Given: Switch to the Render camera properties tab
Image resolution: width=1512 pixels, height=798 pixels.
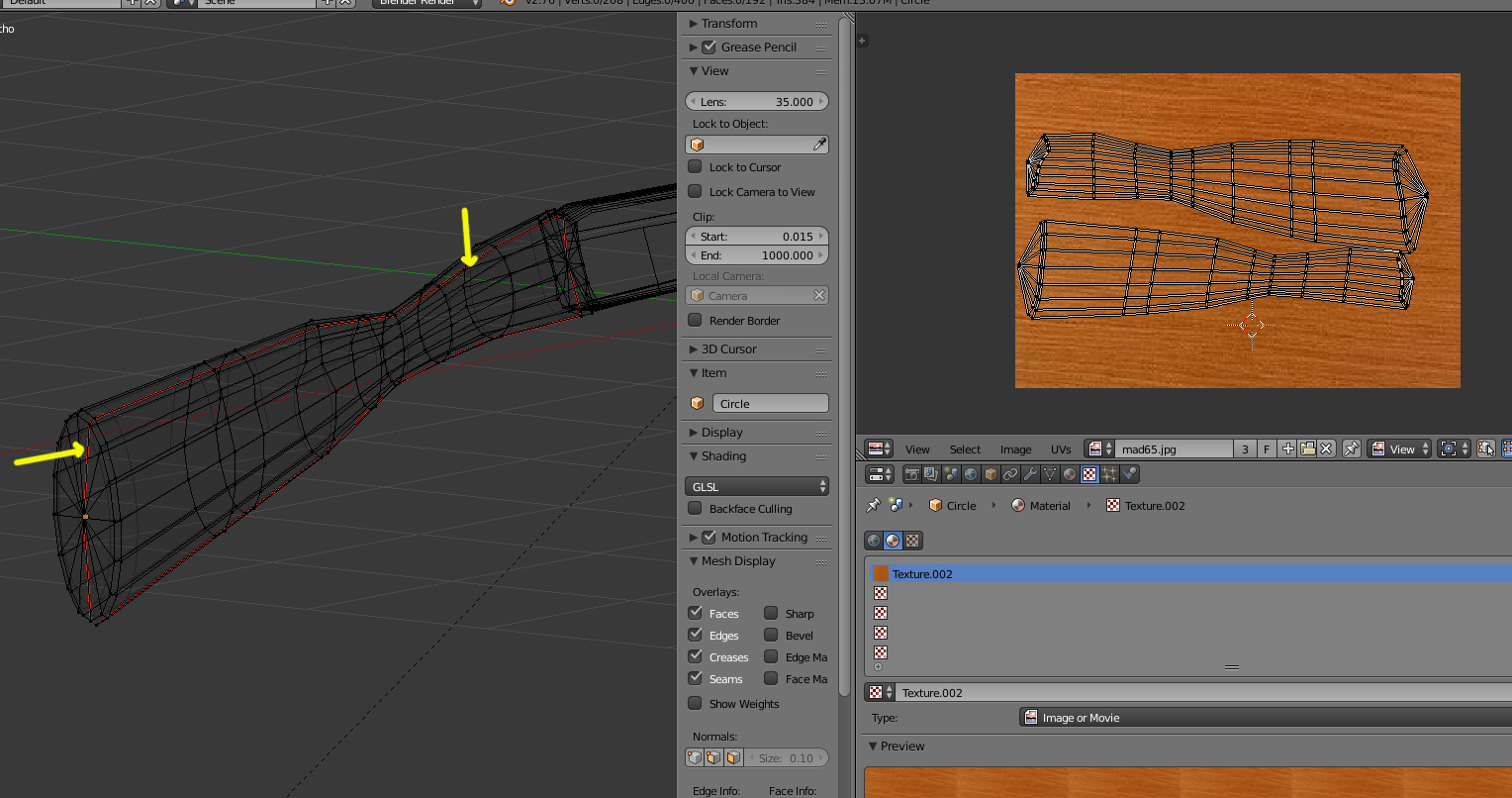Looking at the screenshot, I should pos(911,475).
